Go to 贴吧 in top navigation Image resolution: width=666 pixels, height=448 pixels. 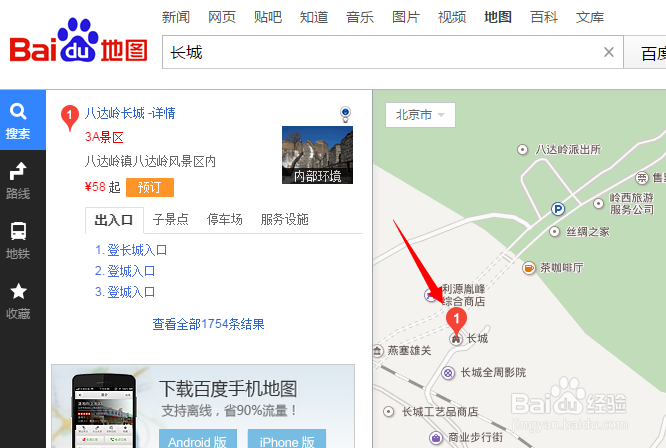tap(268, 17)
